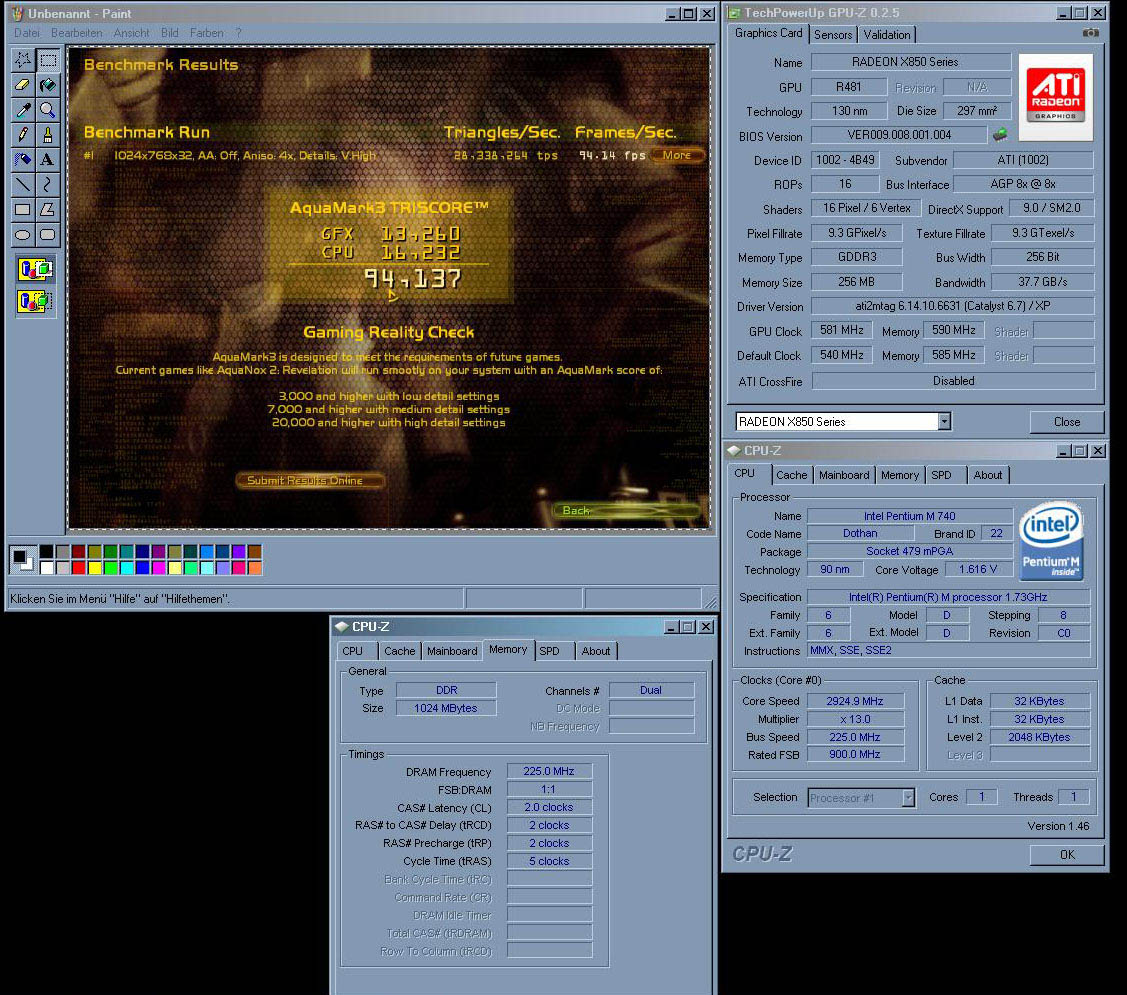Click the Memory Size 1024 MBytes value
The height and width of the screenshot is (995, 1127).
coord(446,708)
